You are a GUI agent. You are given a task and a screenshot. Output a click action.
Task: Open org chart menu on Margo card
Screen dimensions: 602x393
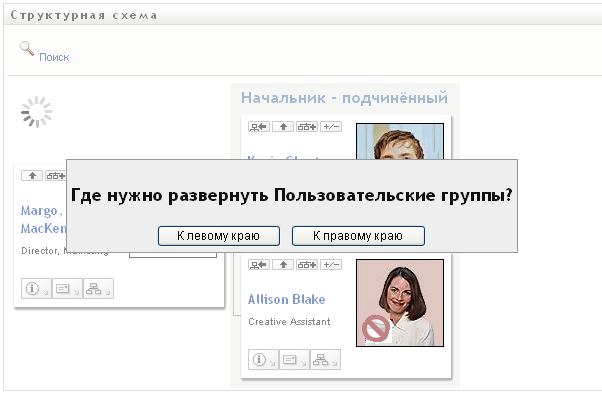pos(98,289)
